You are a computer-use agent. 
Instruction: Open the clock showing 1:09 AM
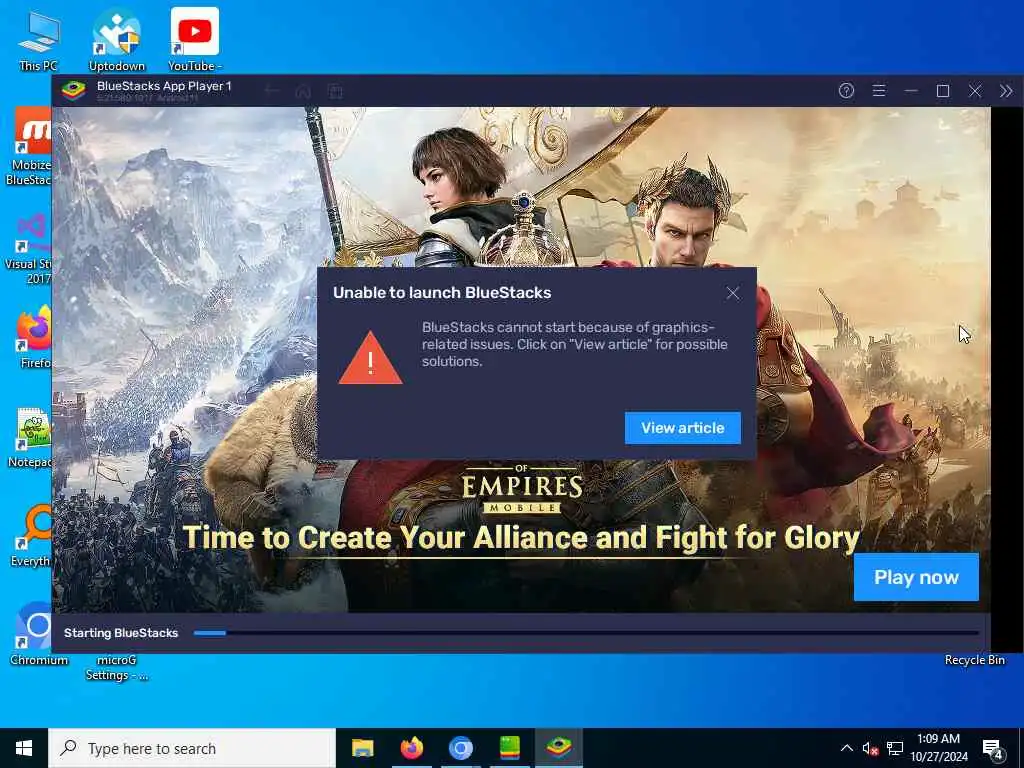938,748
